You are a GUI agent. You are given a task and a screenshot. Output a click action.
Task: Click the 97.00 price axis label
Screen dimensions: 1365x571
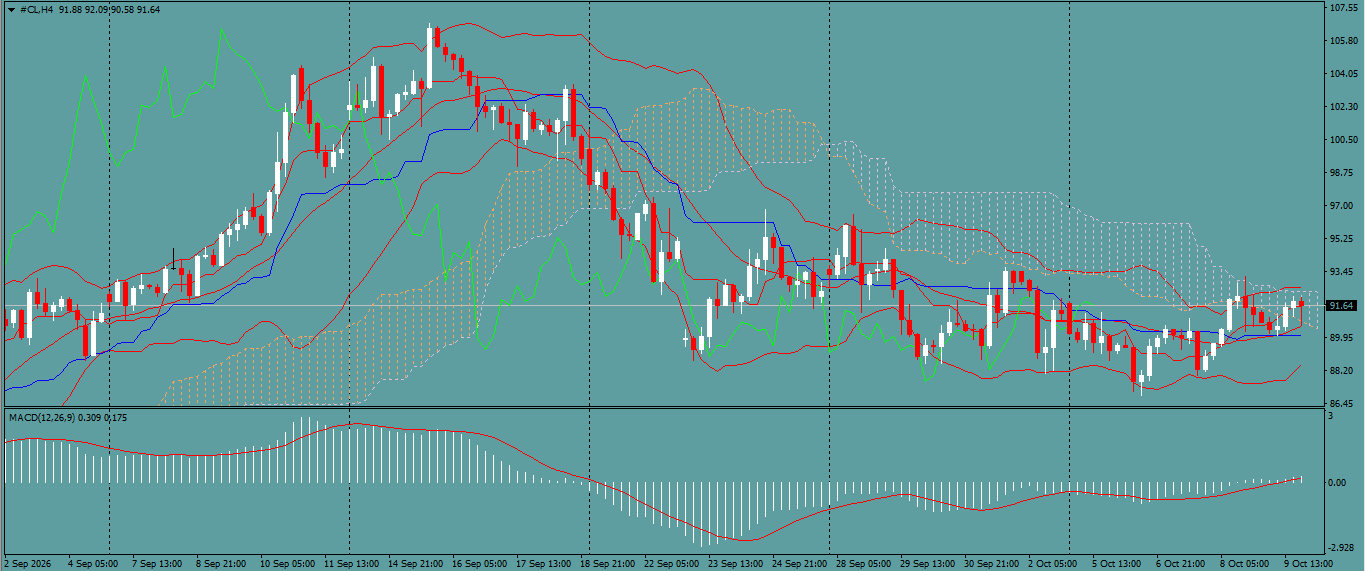pyautogui.click(x=1341, y=206)
